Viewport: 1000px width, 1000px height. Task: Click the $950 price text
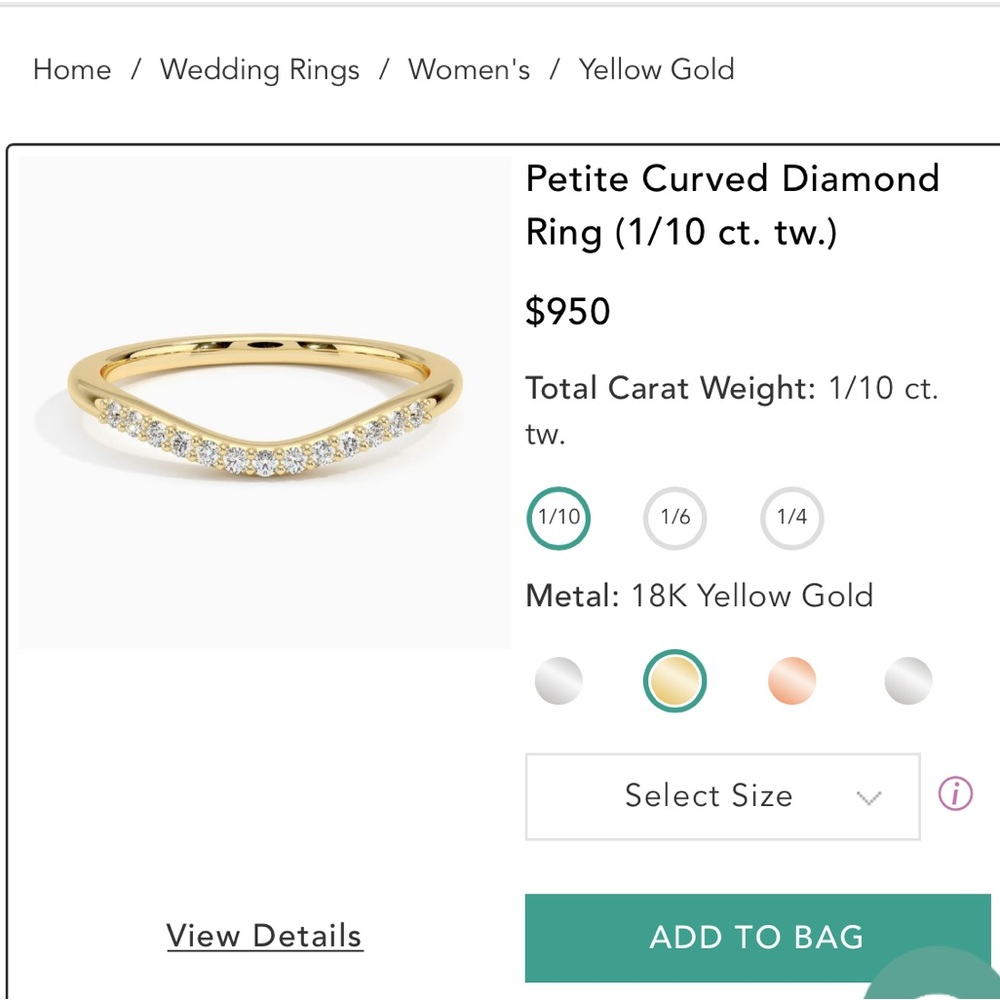click(569, 311)
